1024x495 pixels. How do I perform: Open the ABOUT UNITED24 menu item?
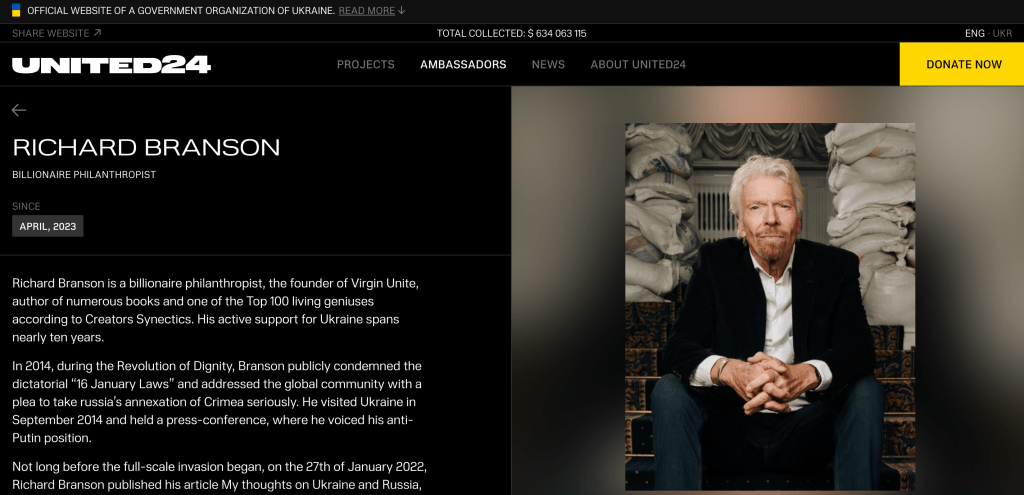tap(638, 65)
